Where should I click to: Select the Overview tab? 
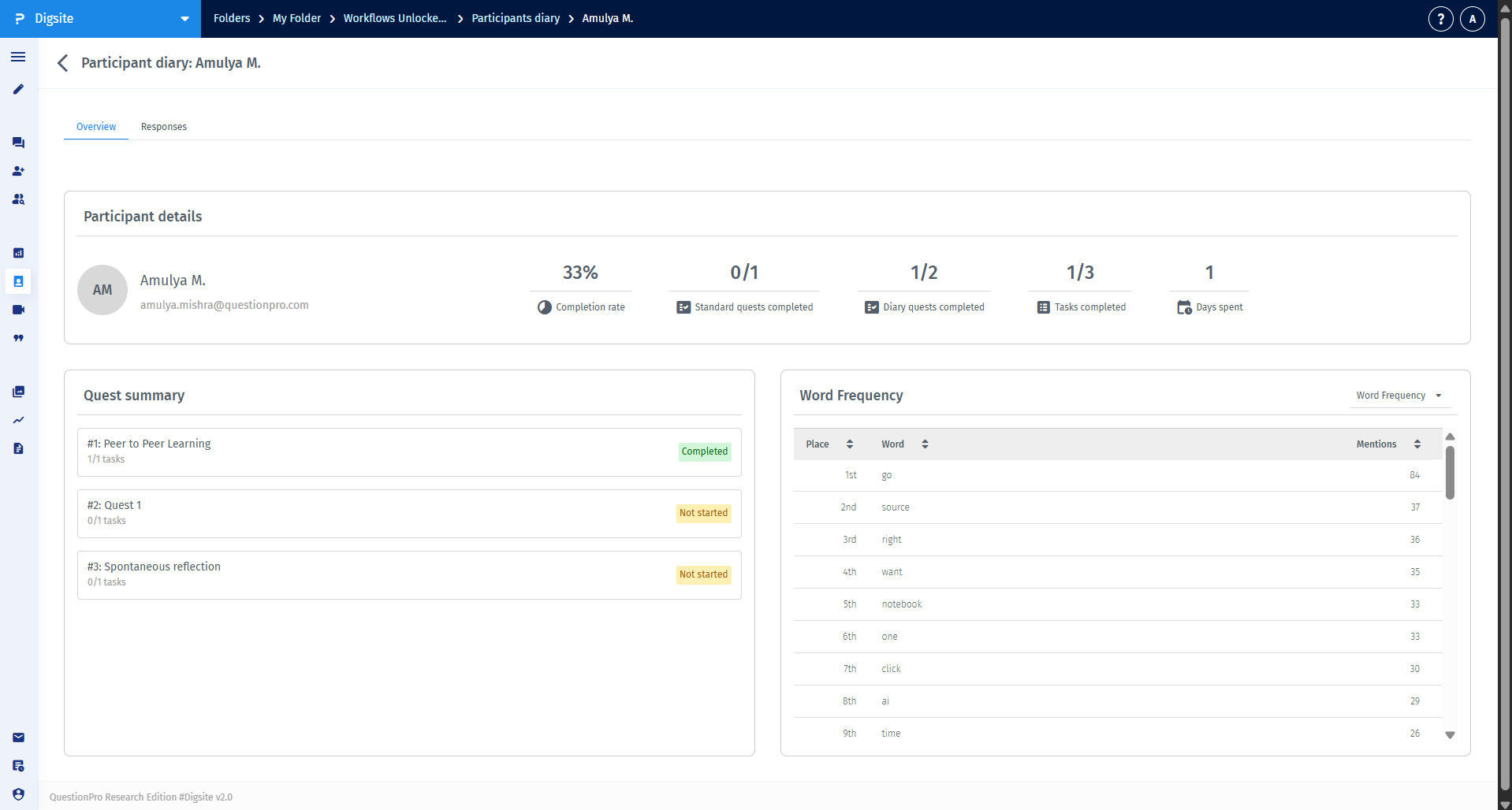coord(96,127)
